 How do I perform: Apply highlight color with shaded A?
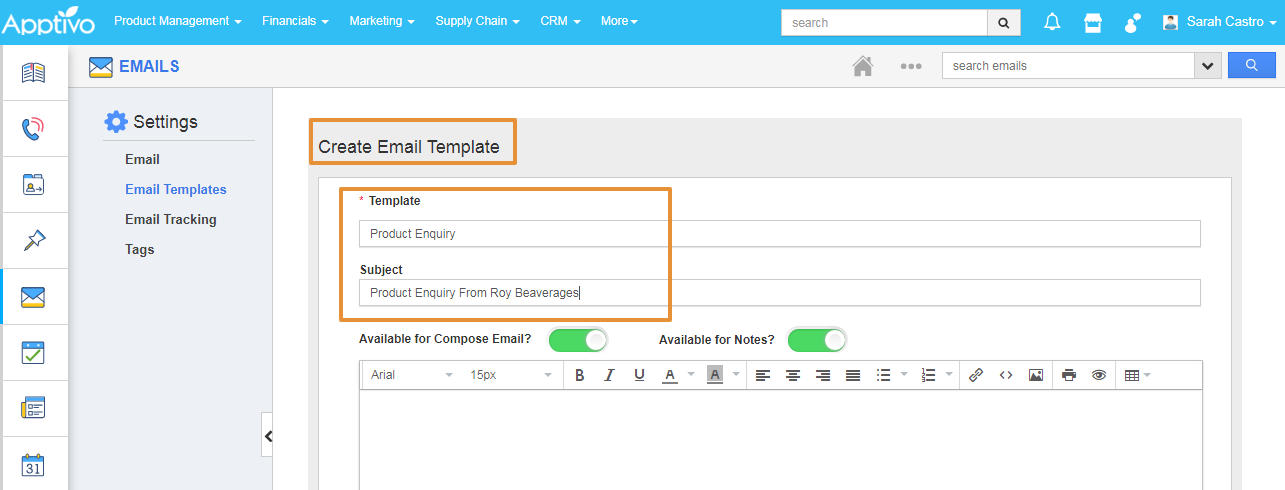pyautogui.click(x=715, y=375)
